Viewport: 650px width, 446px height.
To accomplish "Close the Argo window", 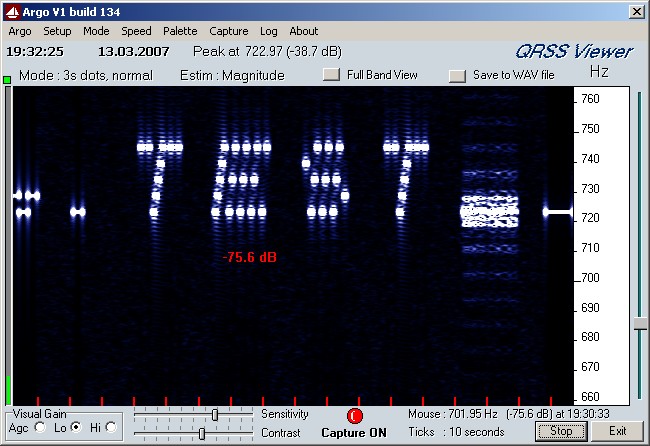I will coord(636,12).
